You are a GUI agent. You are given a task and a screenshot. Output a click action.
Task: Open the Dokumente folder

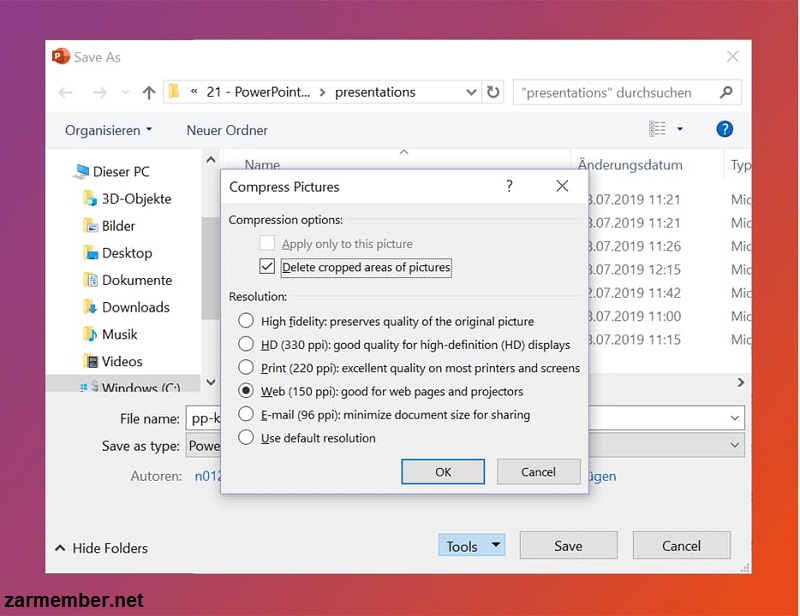[128, 280]
